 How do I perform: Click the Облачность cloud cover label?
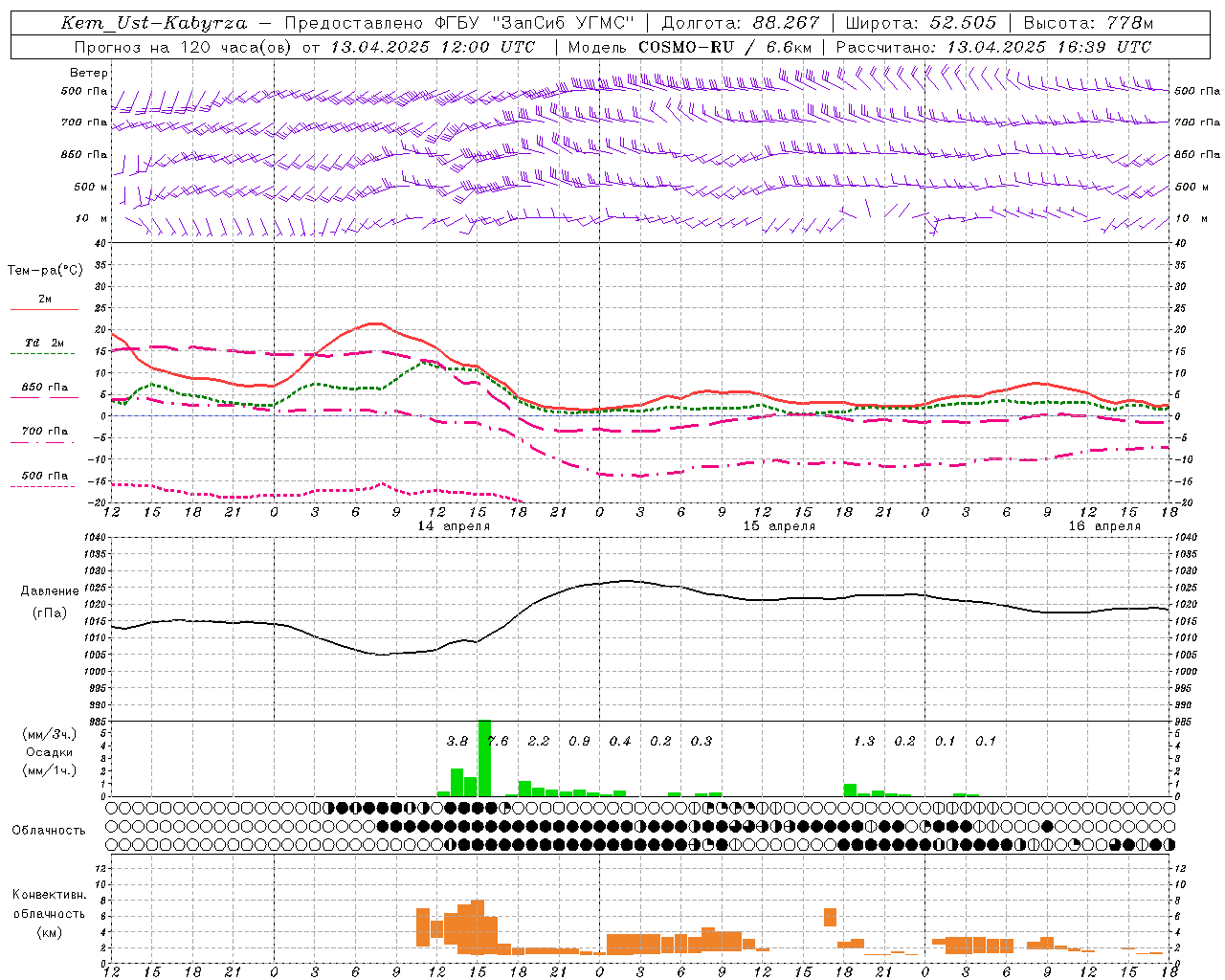click(49, 830)
